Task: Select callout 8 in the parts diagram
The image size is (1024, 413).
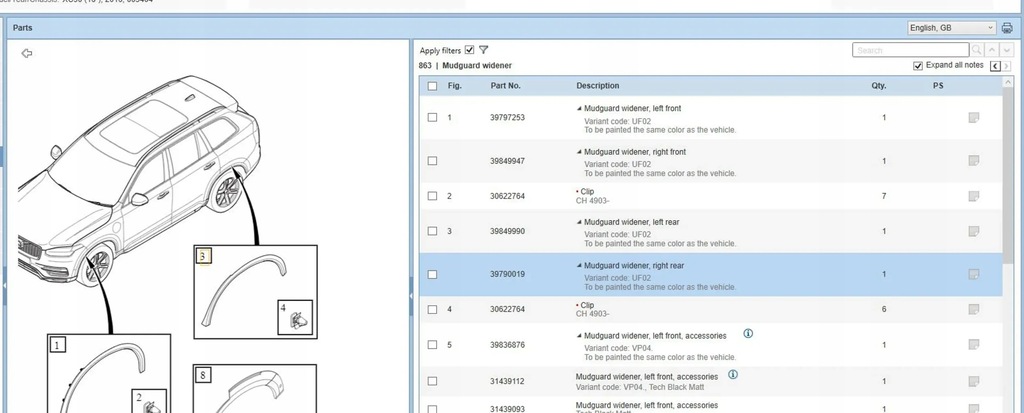Action: [203, 375]
